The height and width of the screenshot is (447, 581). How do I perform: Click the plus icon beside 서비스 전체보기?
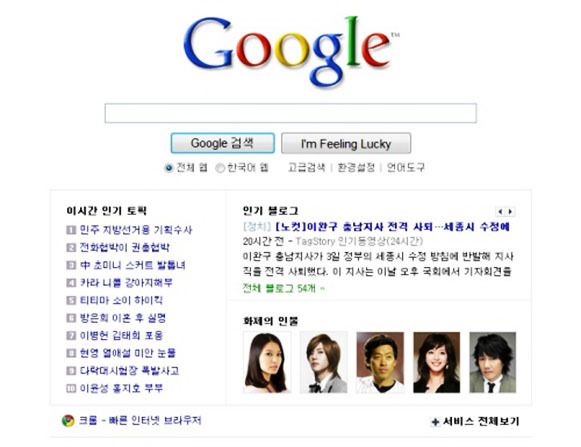tap(435, 422)
